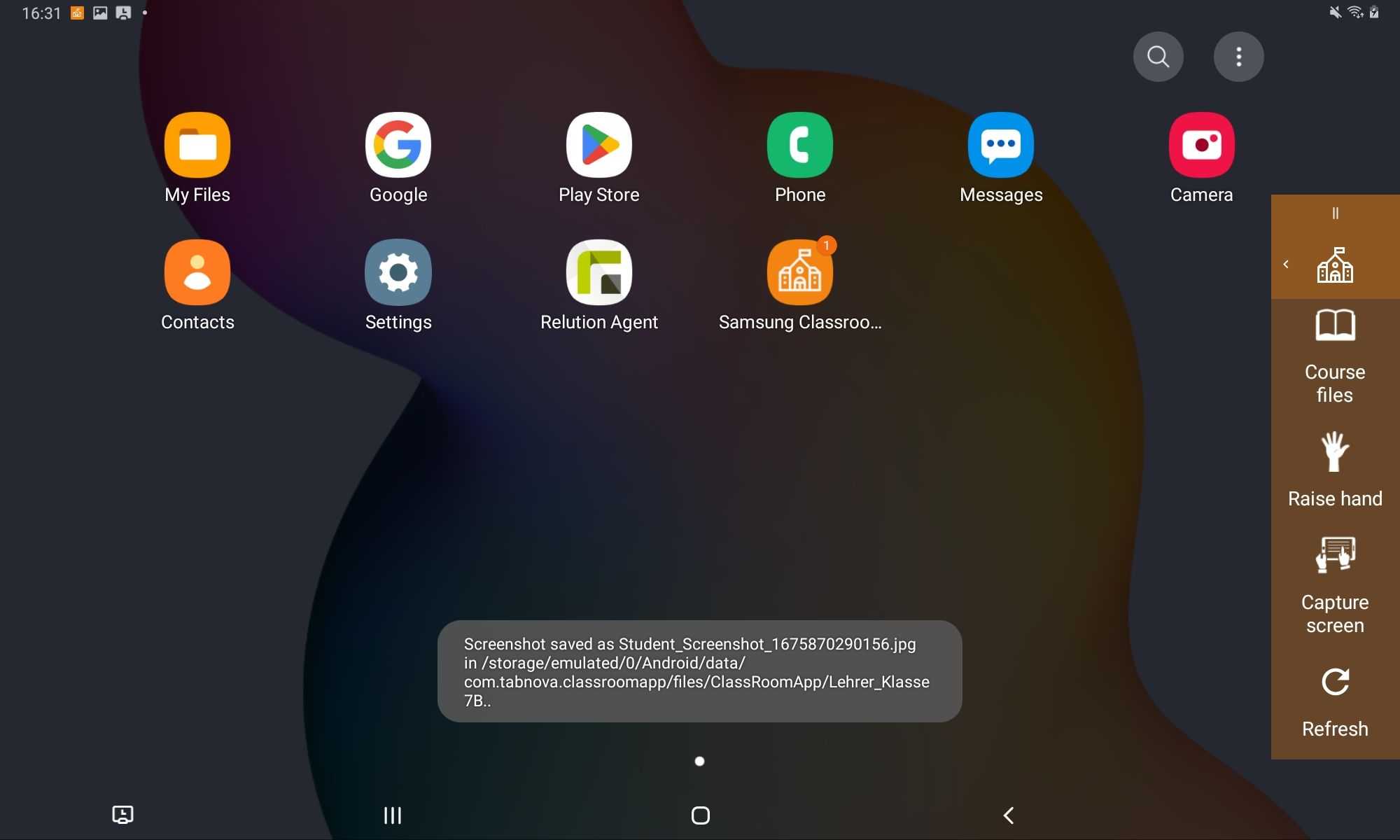Tap the battery status icon
This screenshot has width=1400, height=840.
1374,12
